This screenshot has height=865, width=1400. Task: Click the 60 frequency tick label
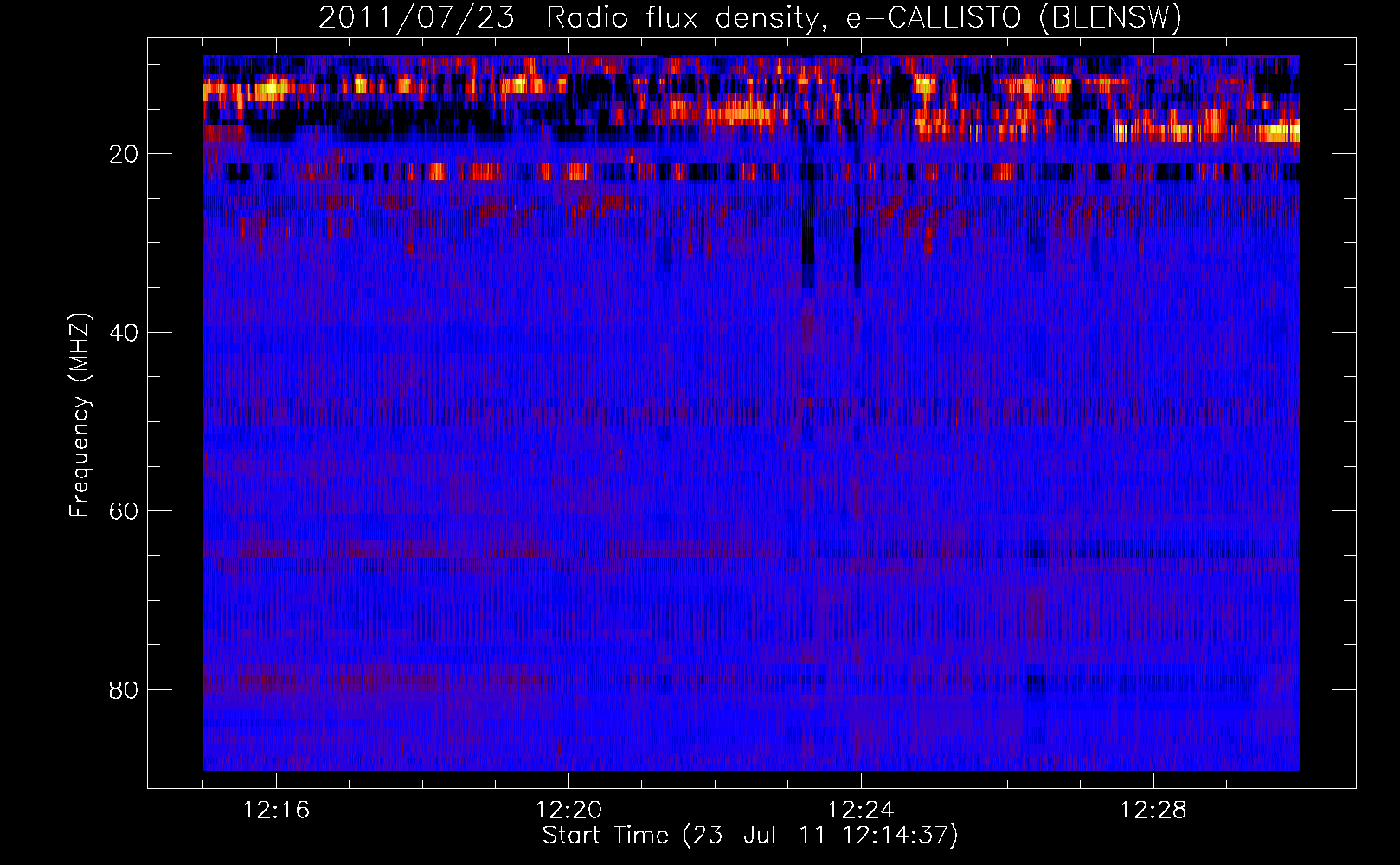tap(125, 511)
